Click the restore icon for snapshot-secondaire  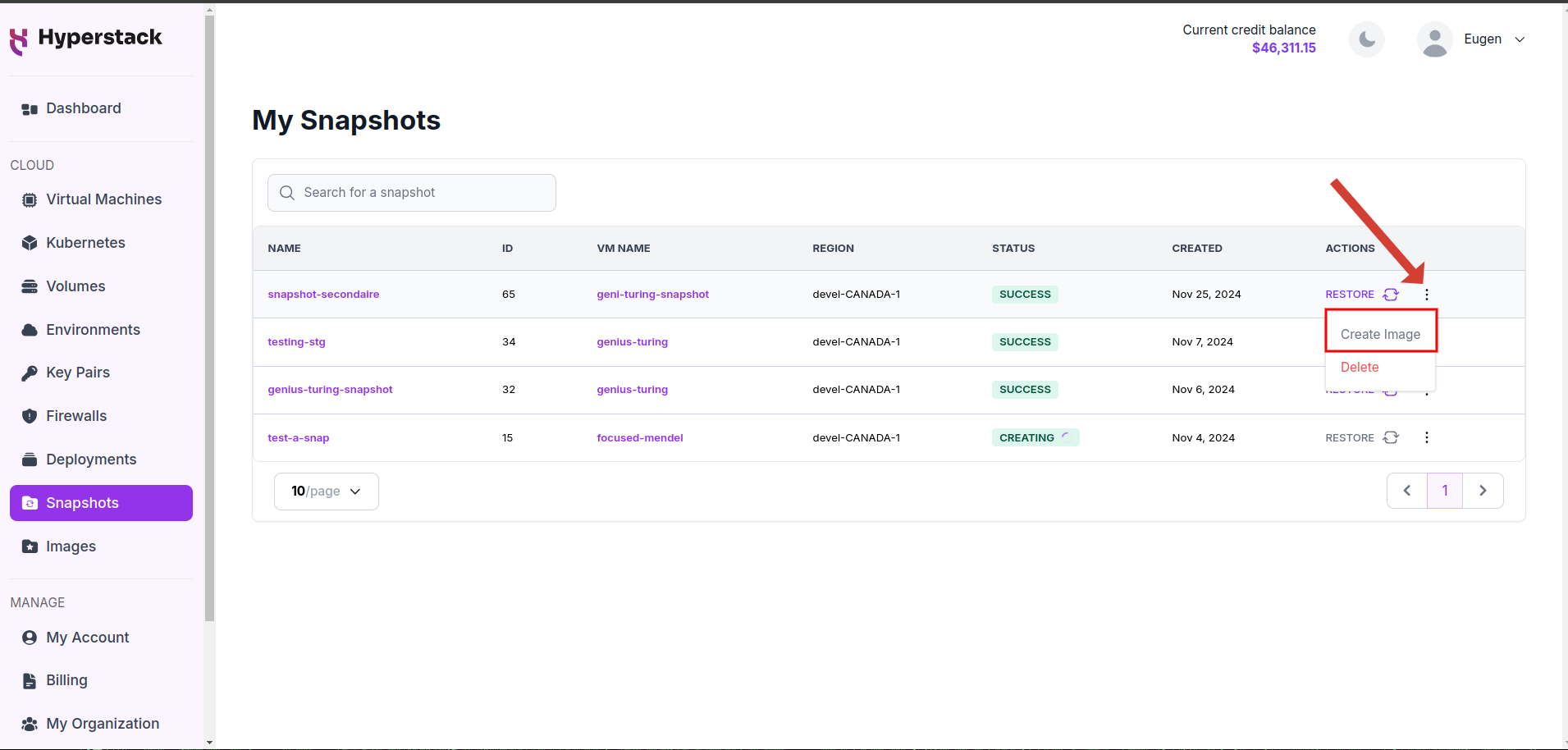(x=1390, y=294)
